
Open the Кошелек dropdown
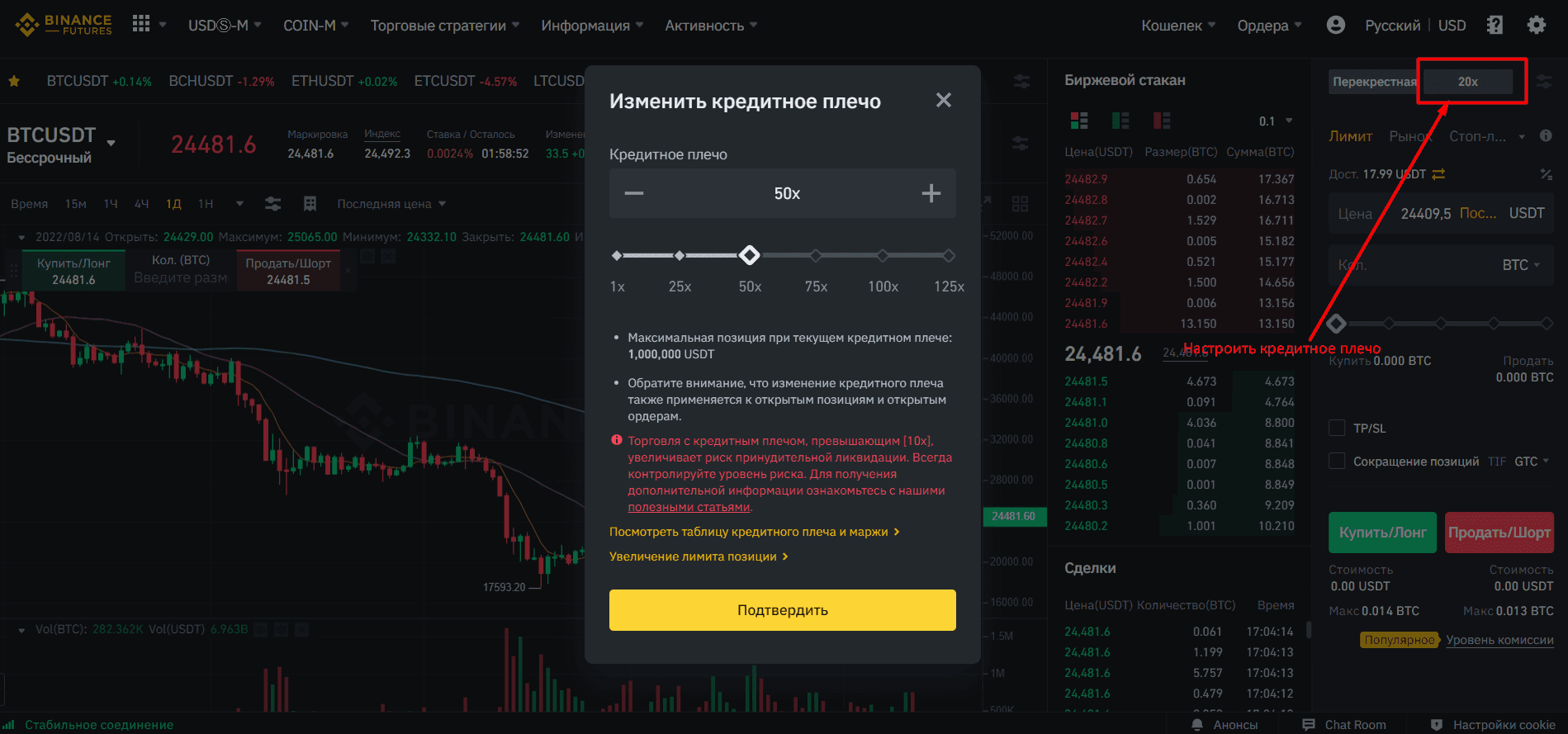(1178, 26)
